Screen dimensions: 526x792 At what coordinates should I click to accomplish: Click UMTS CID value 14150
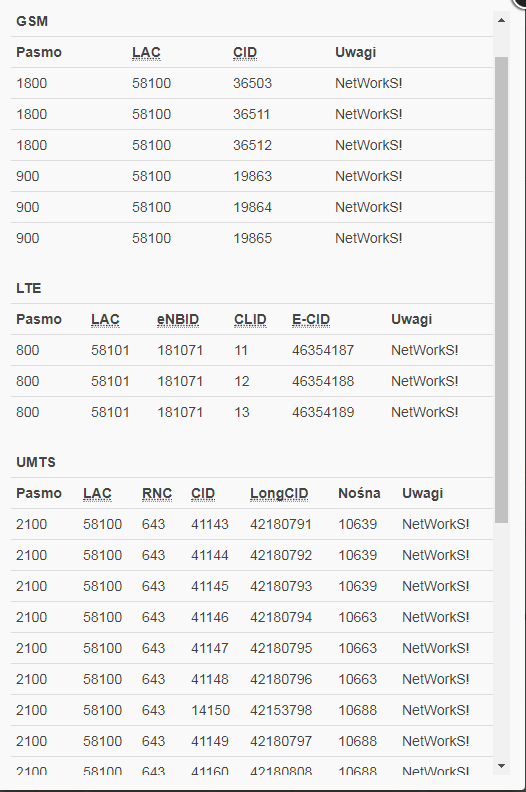(x=210, y=710)
